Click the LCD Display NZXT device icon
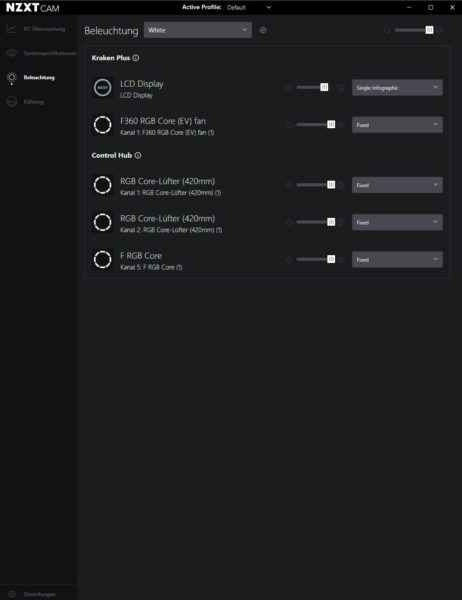Image resolution: width=462 pixels, height=600 pixels. tap(103, 87)
